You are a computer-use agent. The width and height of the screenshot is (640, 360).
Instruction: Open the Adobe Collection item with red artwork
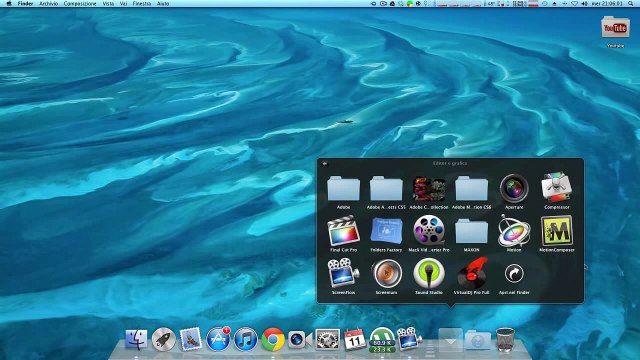click(x=429, y=189)
